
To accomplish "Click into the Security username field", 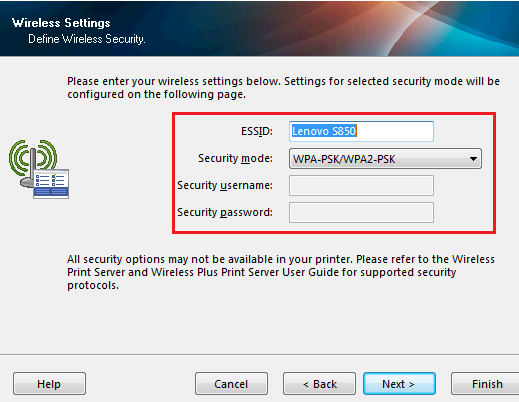I will pos(361,185).
